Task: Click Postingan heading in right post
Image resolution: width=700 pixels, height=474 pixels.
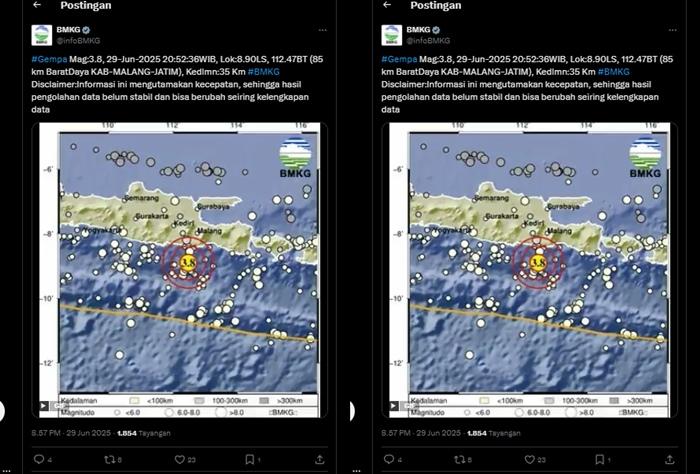Action: (x=436, y=5)
